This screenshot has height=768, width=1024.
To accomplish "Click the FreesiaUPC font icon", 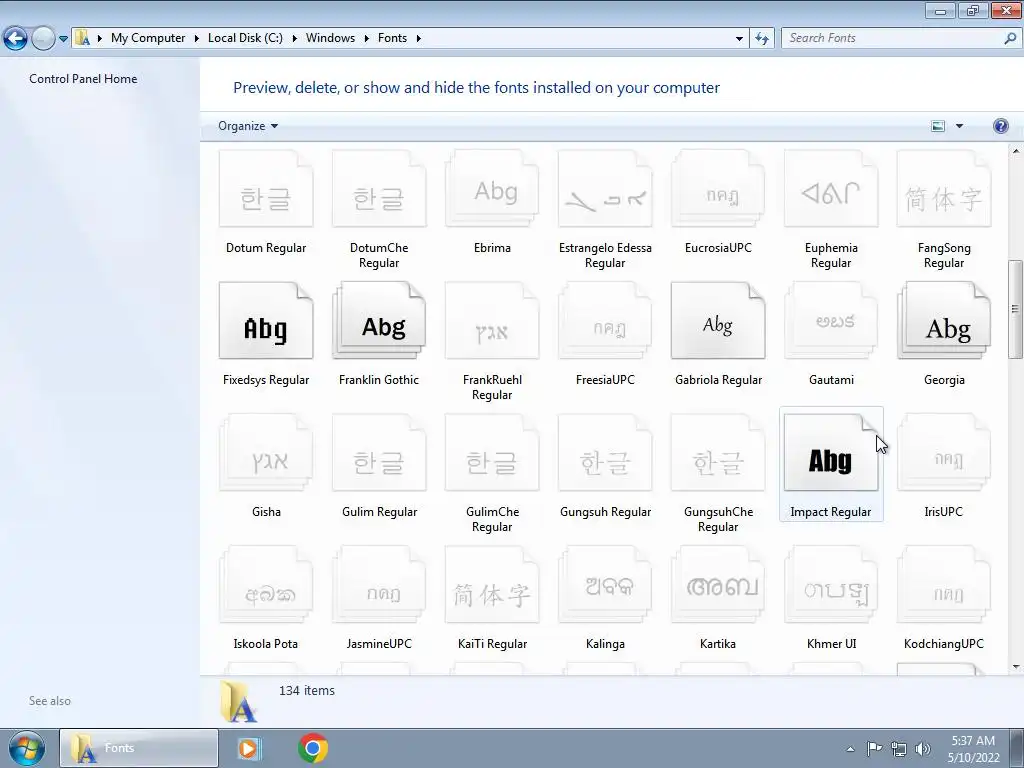I will pos(605,321).
